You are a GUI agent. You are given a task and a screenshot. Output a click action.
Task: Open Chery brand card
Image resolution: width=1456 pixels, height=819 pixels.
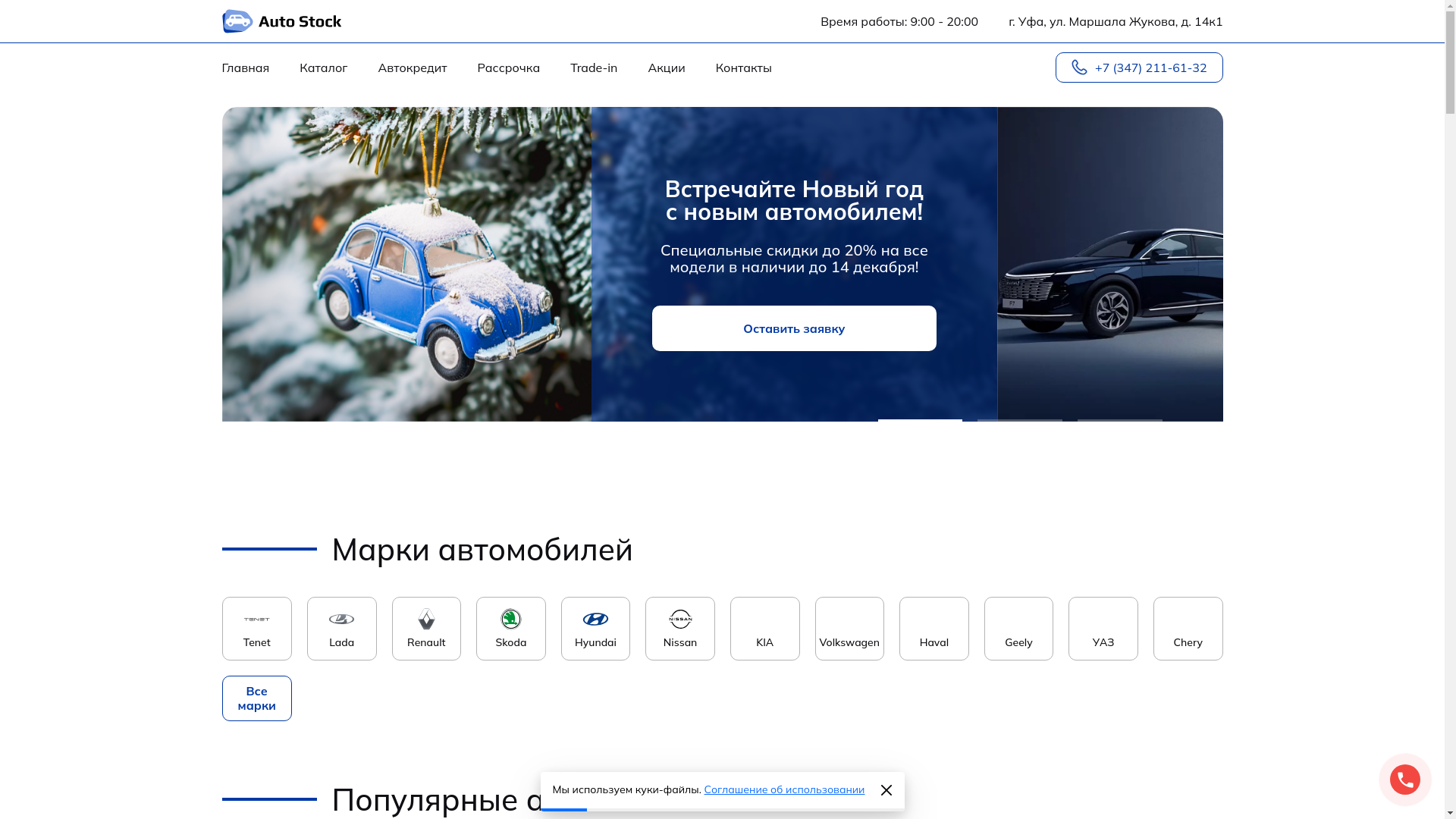(x=1188, y=629)
